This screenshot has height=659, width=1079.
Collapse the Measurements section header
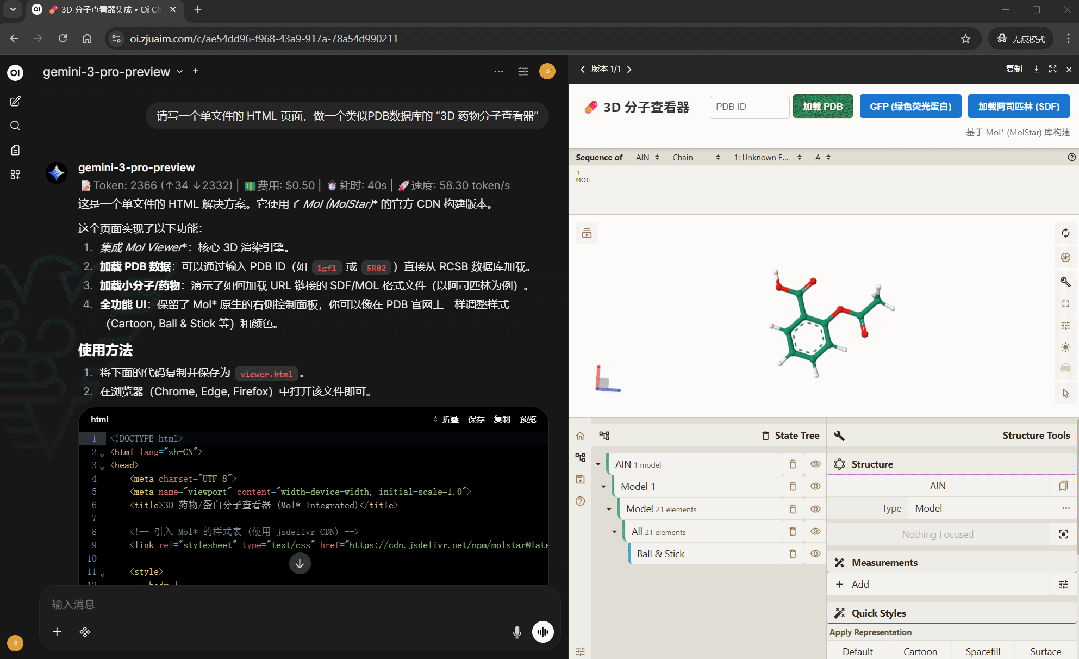click(x=951, y=563)
